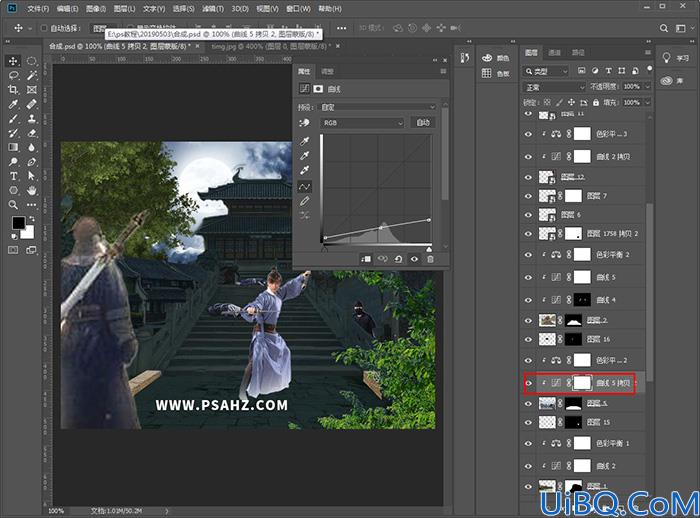Open the layer blend mode dropdown
The height and width of the screenshot is (518, 700).
[x=554, y=87]
